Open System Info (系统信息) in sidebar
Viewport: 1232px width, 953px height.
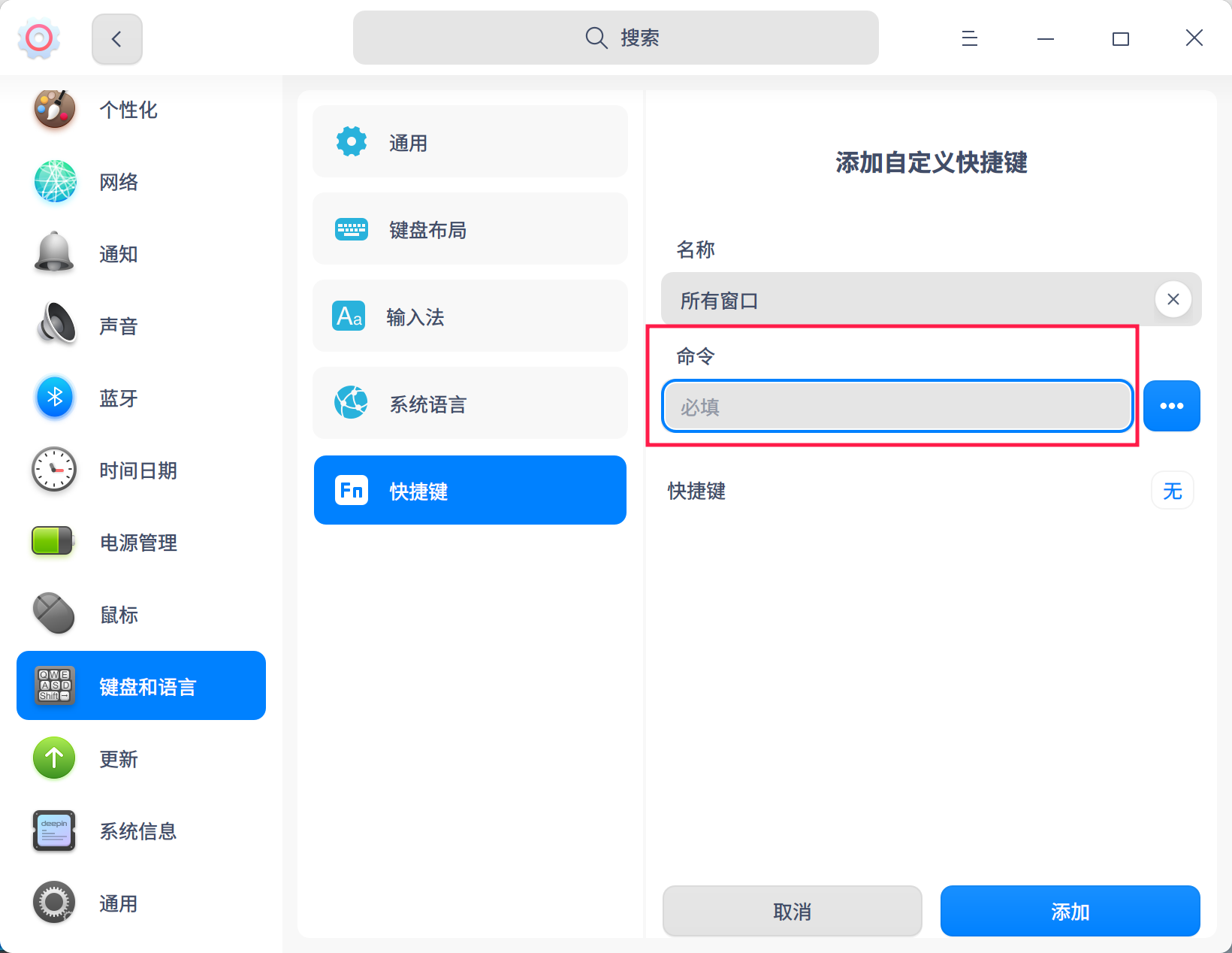click(138, 830)
